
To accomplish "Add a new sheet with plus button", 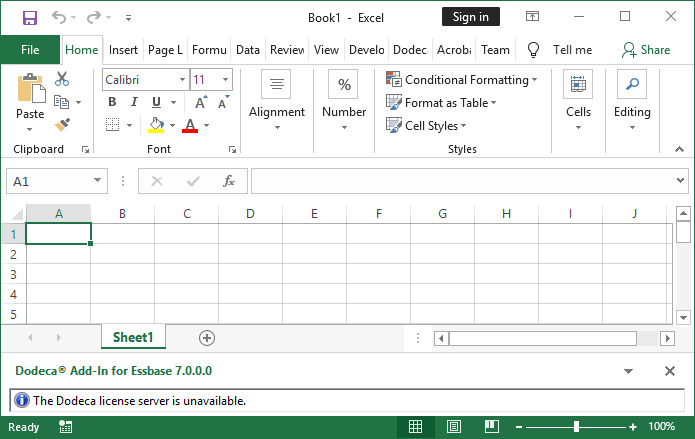I will click(x=207, y=338).
